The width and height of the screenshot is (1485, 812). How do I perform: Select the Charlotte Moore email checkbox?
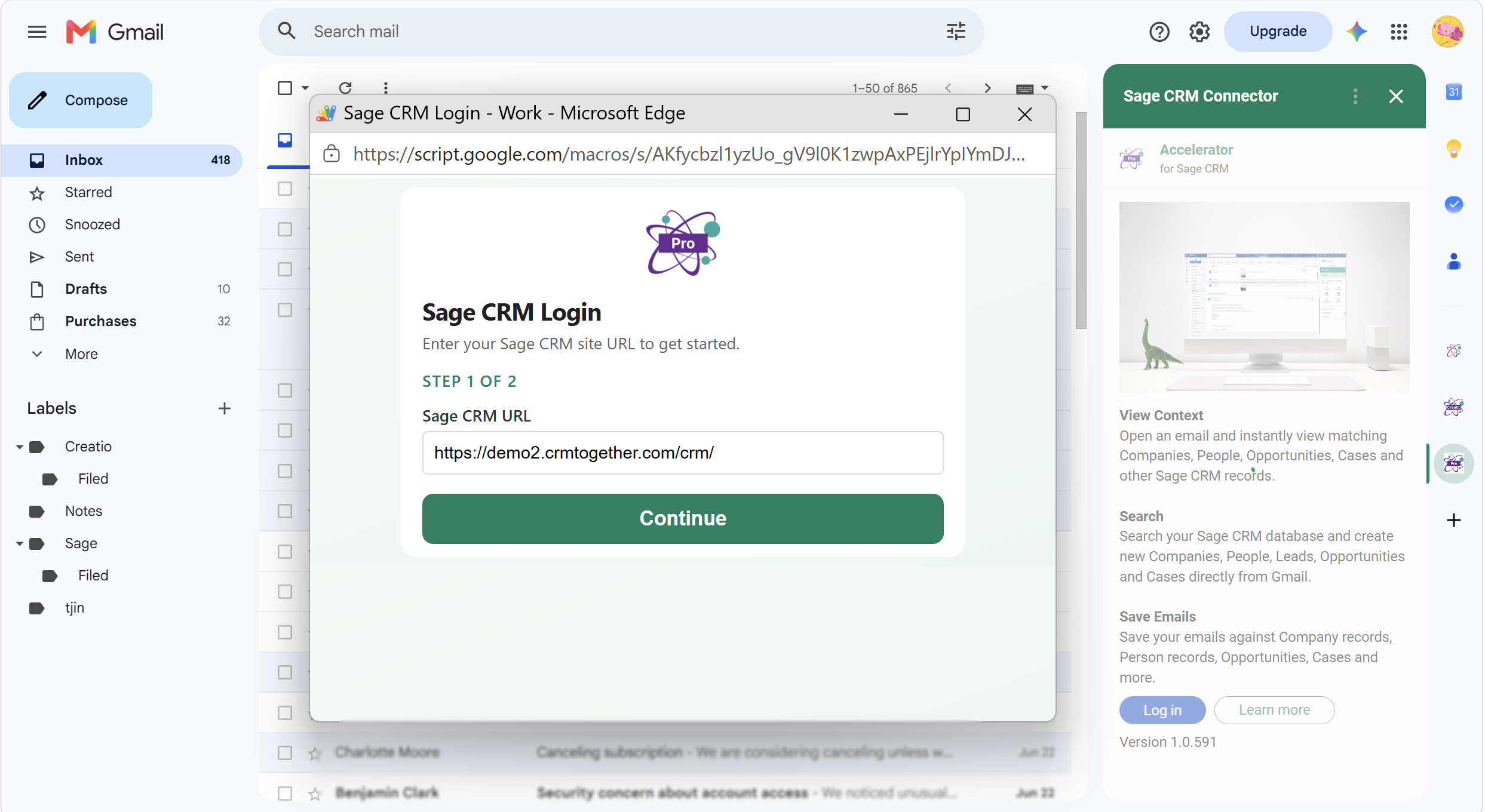(x=285, y=752)
